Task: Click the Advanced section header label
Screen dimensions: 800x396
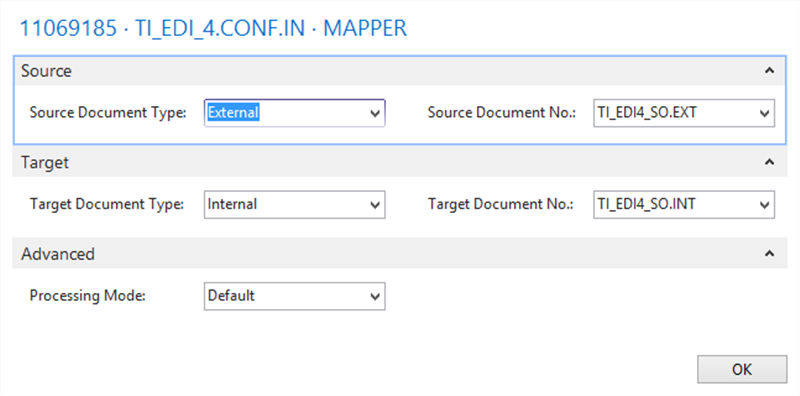Action: (58, 254)
